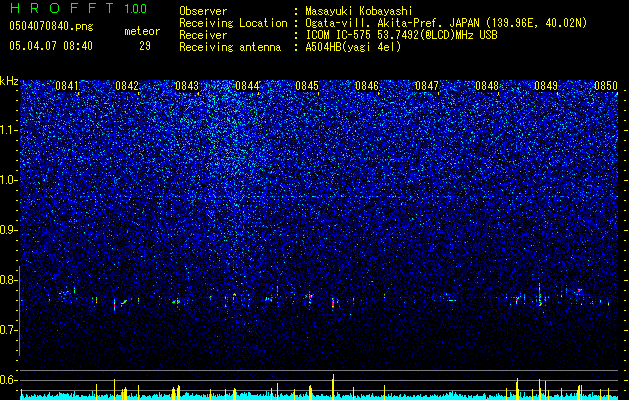The height and width of the screenshot is (400, 629).
Task: Click the 0850 time marker
Action: pyautogui.click(x=606, y=86)
